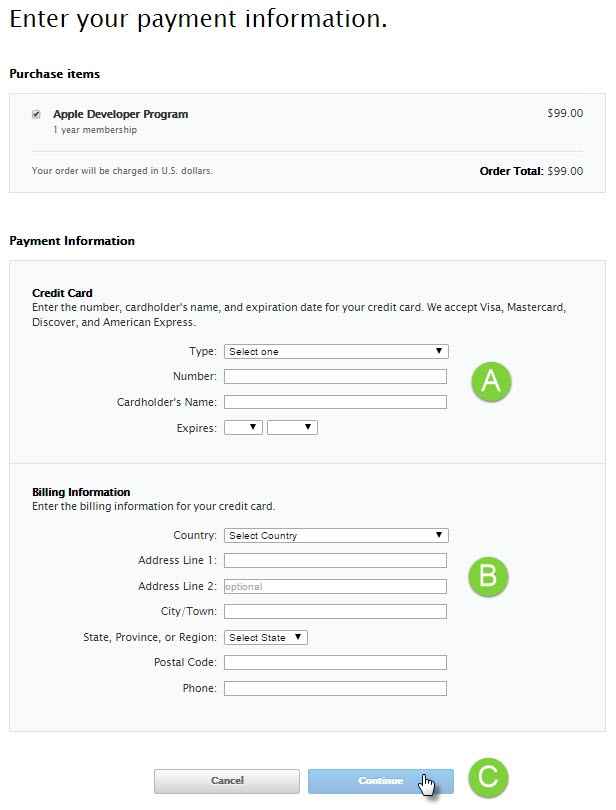Expand the Select Country dropdown

[336, 535]
